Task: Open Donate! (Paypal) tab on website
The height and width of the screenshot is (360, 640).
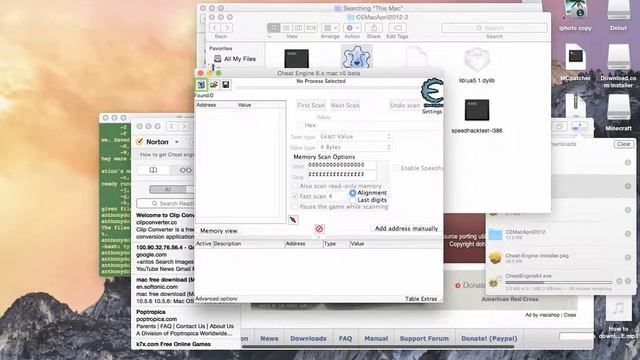Action: 489,338
